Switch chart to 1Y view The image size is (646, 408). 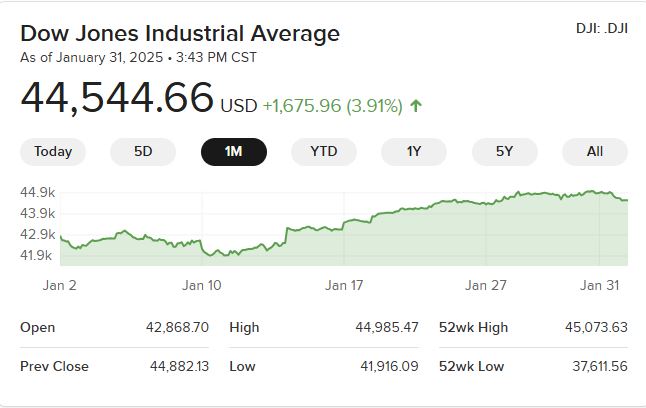tap(413, 151)
